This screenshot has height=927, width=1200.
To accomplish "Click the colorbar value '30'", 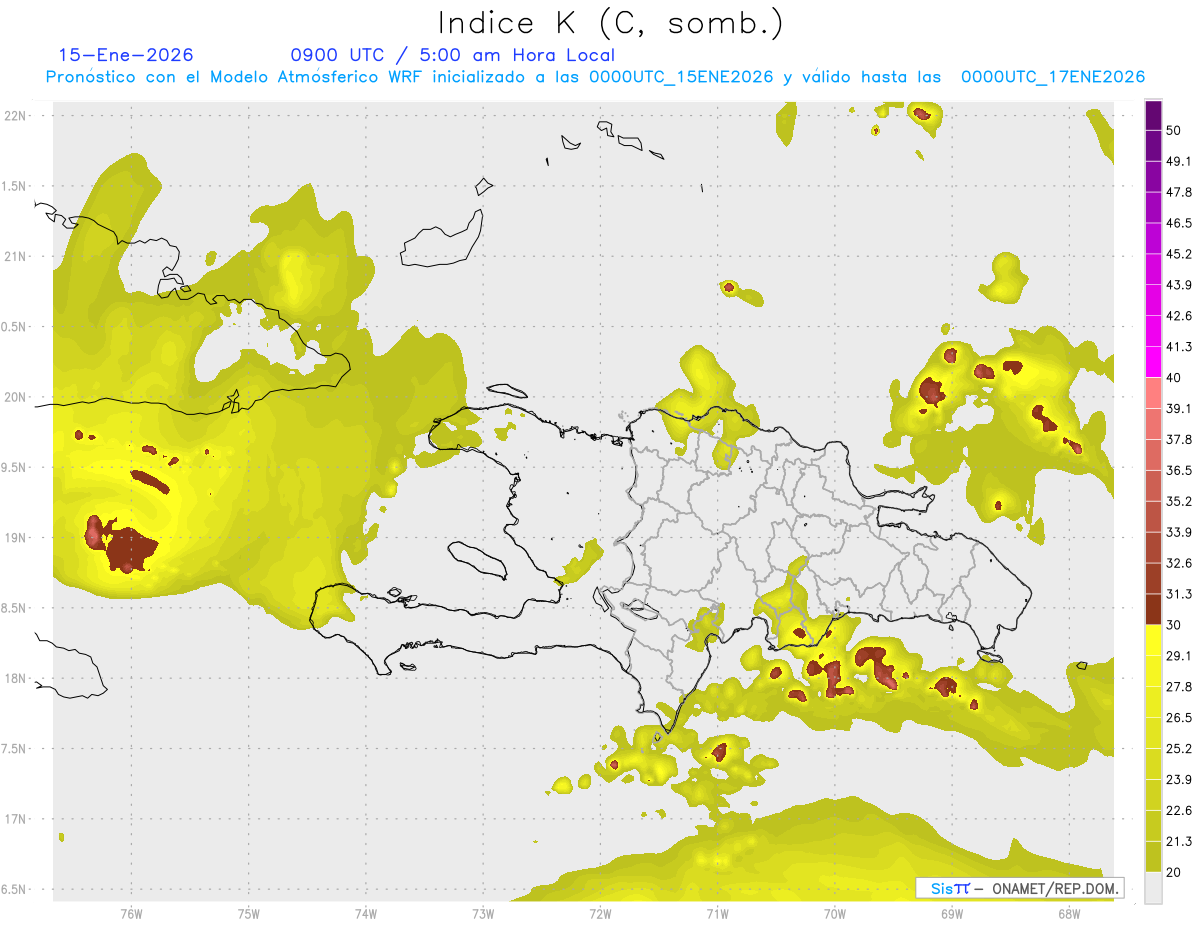I will tap(1176, 625).
